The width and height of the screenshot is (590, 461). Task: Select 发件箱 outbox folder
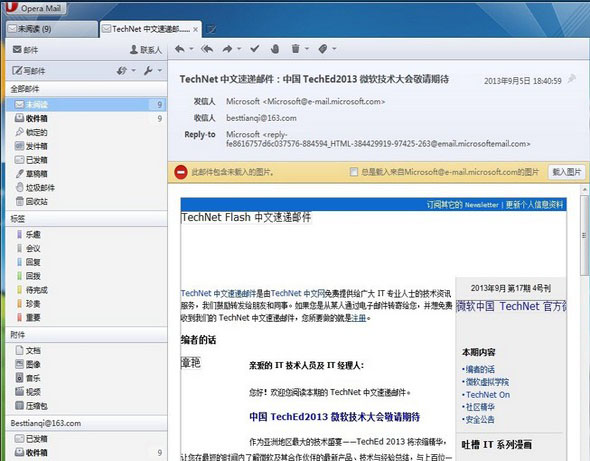(x=86, y=146)
